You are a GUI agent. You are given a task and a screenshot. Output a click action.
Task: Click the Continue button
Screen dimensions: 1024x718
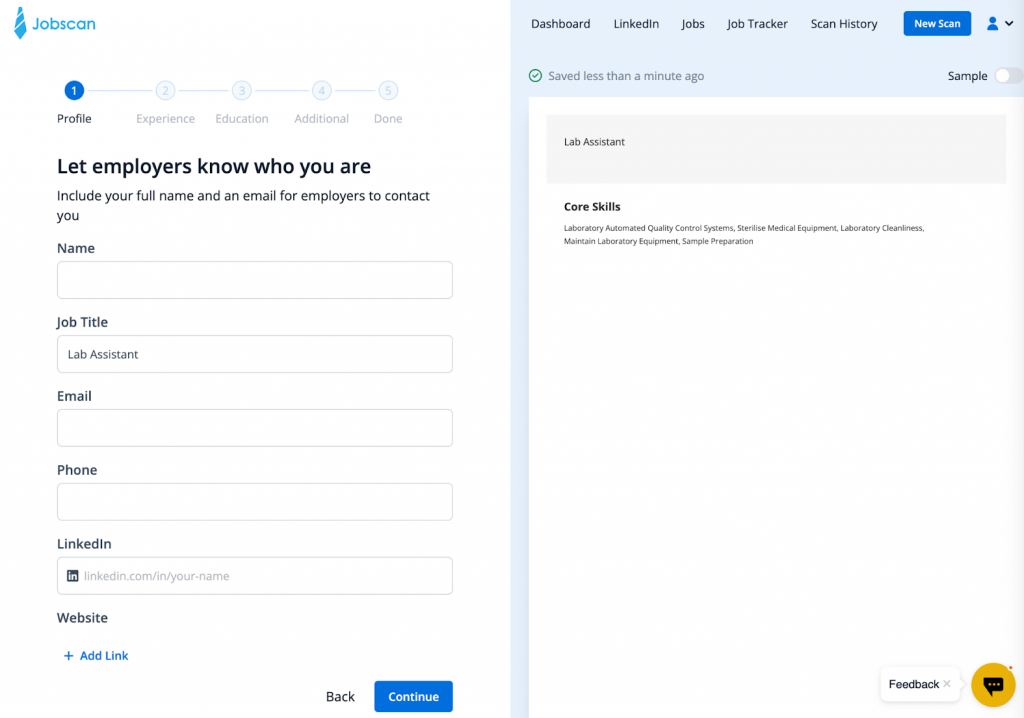413,697
